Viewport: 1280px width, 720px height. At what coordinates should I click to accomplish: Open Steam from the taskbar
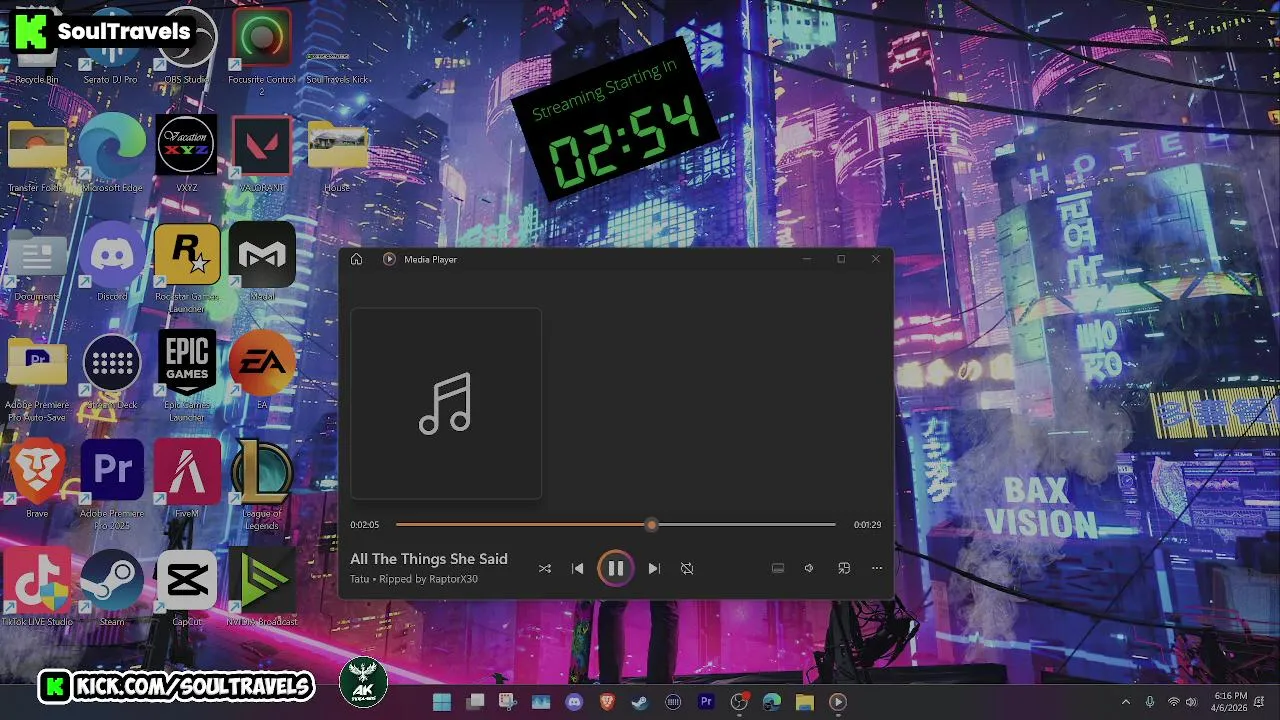640,702
